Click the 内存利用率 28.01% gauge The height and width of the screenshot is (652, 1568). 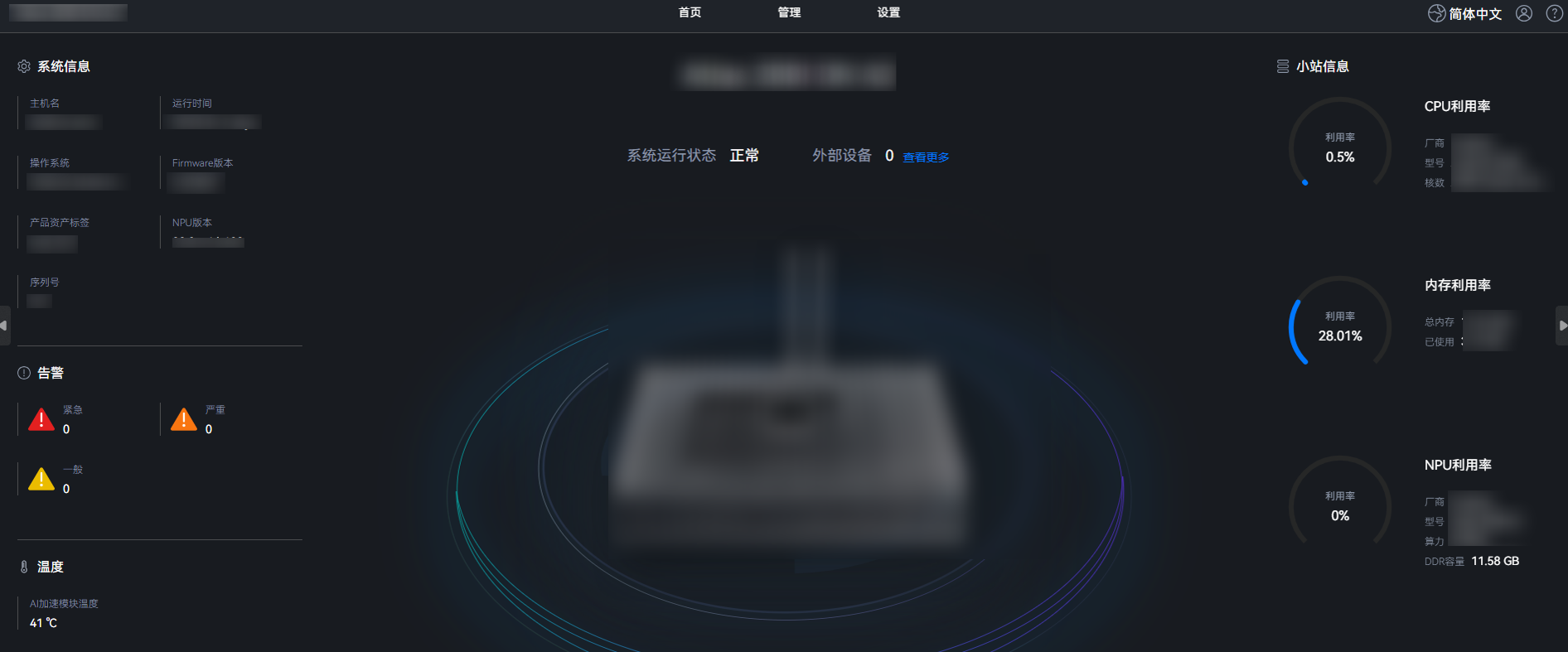click(1340, 325)
